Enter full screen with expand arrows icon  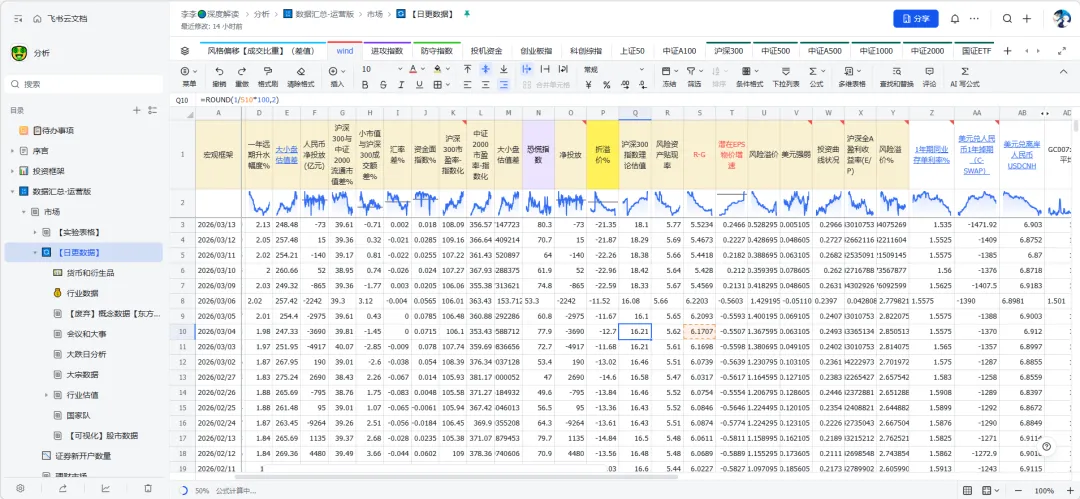1061,51
